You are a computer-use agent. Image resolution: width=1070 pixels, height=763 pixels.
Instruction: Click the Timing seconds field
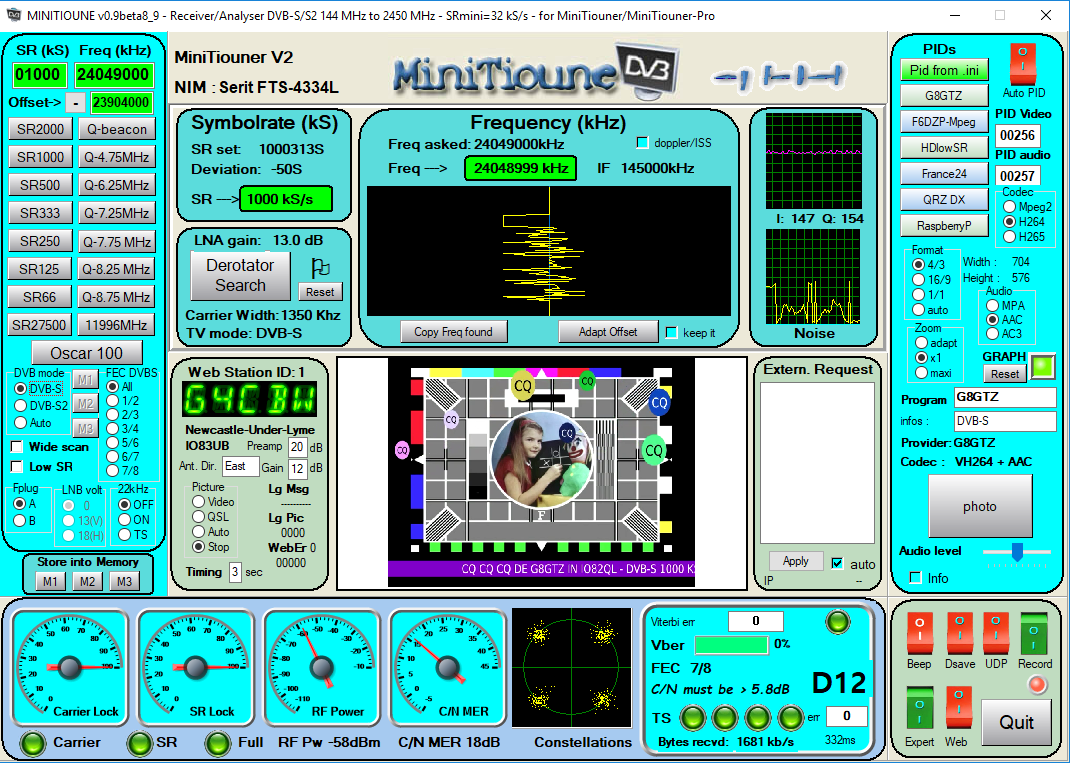coord(234,572)
